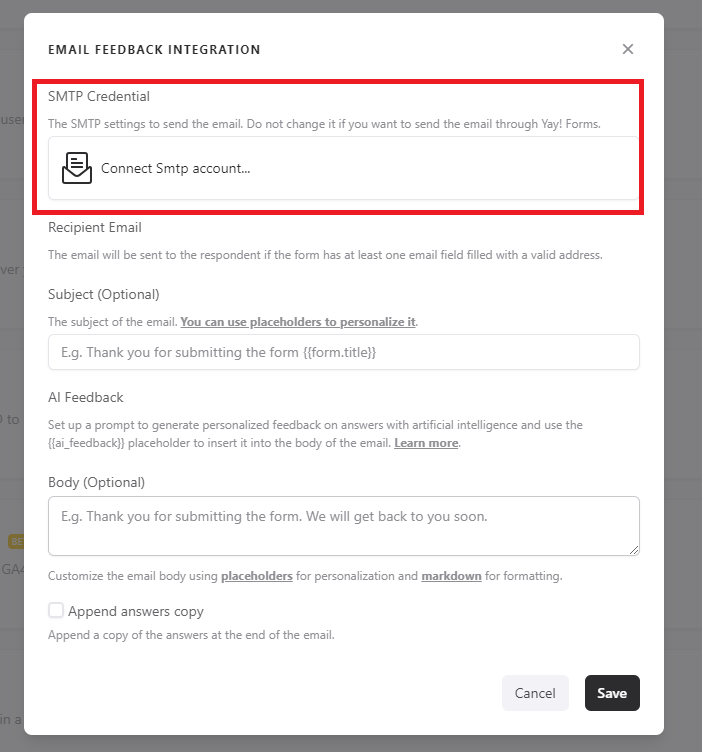Open the AI Feedback Learn more link

pyautogui.click(x=426, y=443)
